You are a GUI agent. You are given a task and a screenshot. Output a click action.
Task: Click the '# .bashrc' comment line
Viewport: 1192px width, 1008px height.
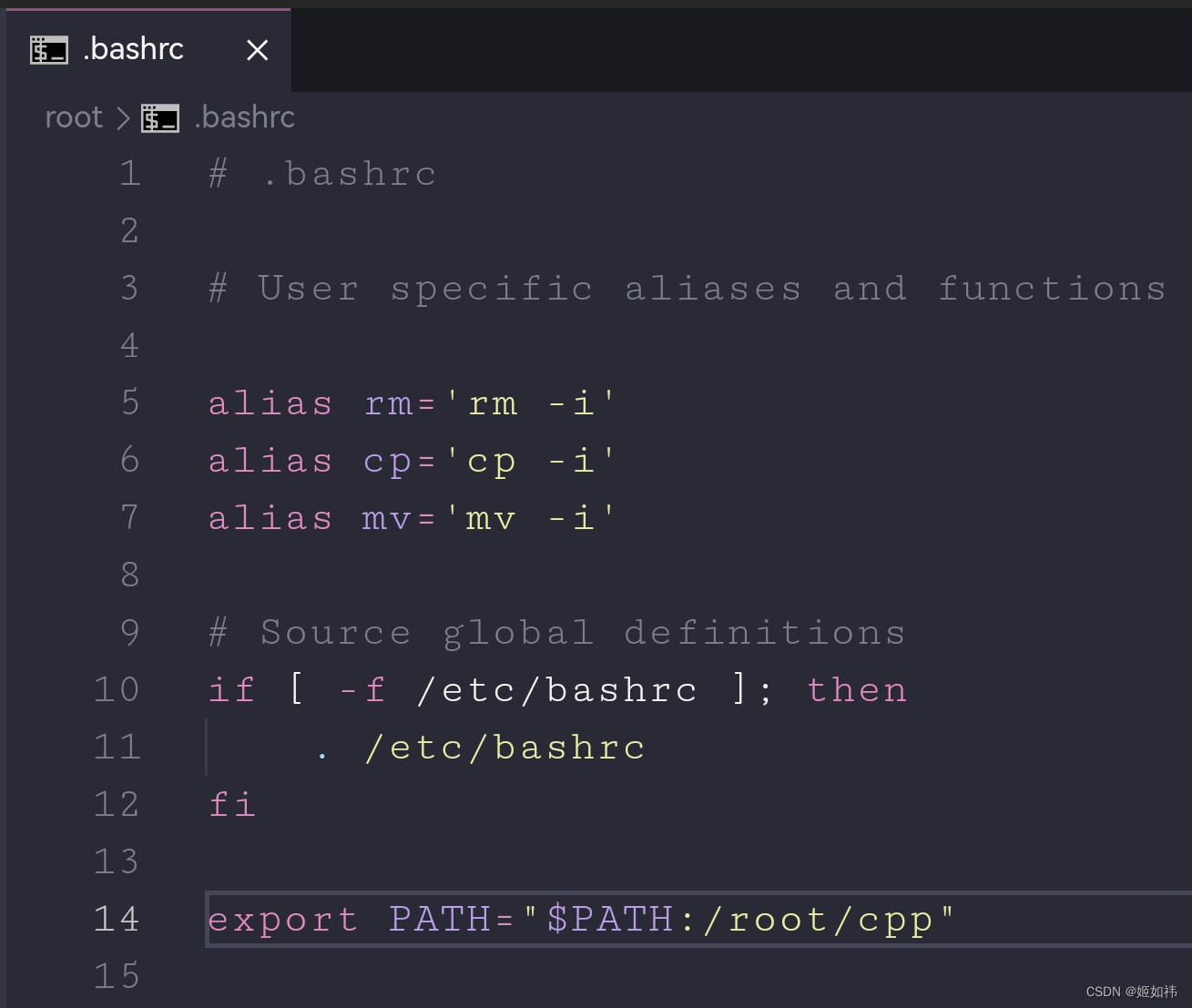[x=322, y=173]
